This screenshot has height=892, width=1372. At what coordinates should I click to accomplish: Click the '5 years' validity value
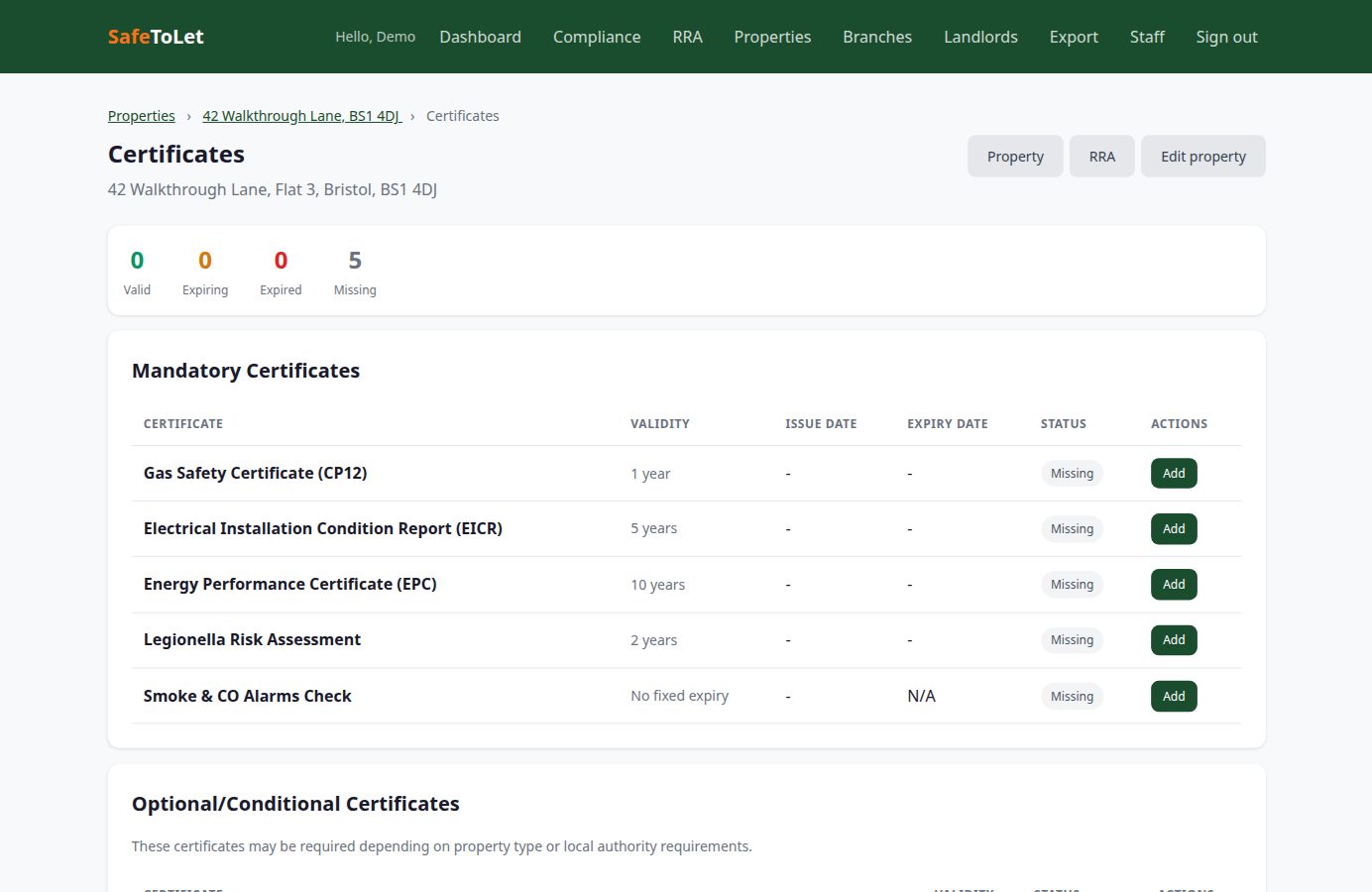653,529
